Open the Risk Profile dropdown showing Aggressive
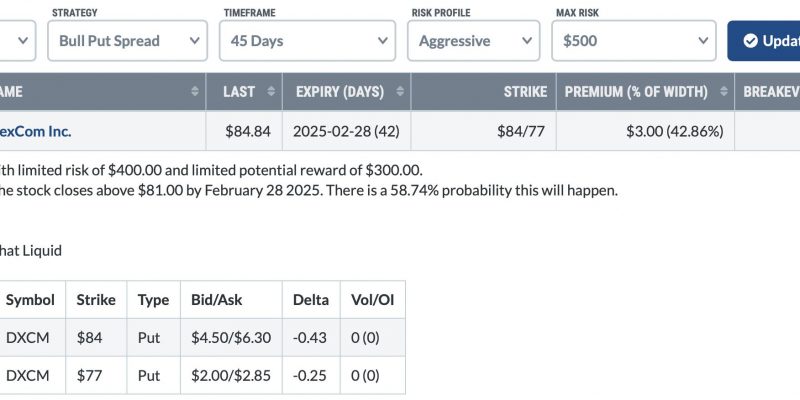The image size is (800, 400). click(x=473, y=41)
